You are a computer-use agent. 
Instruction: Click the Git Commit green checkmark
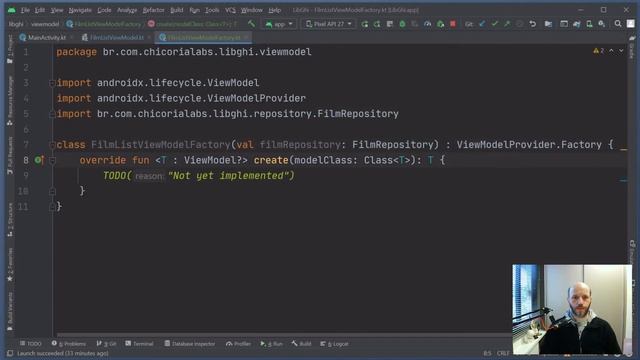495,24
